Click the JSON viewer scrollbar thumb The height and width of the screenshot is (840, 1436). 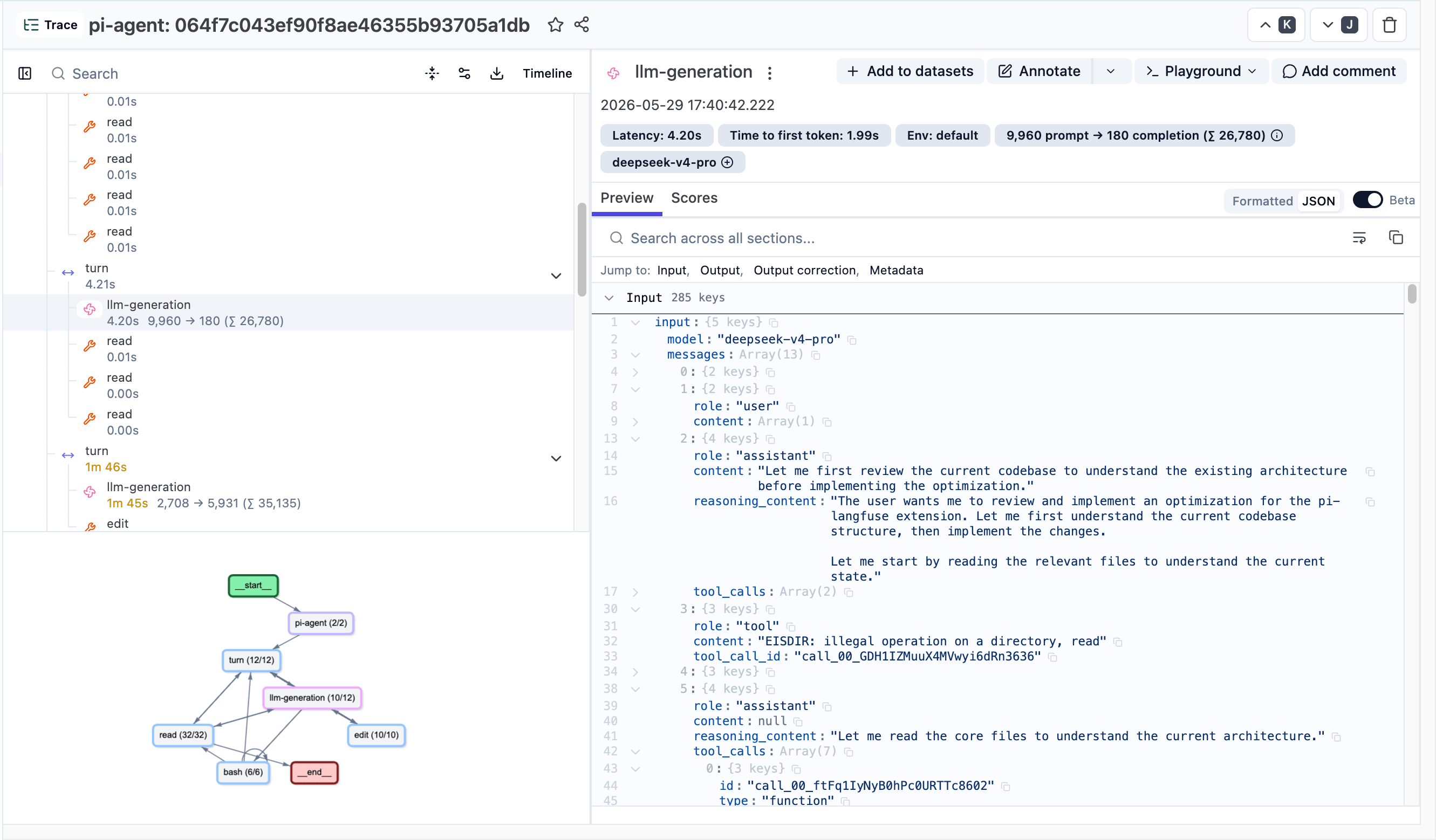(1412, 294)
